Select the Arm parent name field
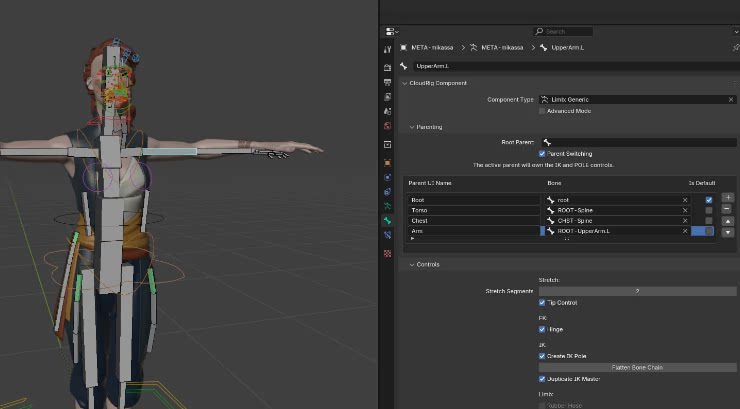Screen dimensions: 740x409 [473, 231]
